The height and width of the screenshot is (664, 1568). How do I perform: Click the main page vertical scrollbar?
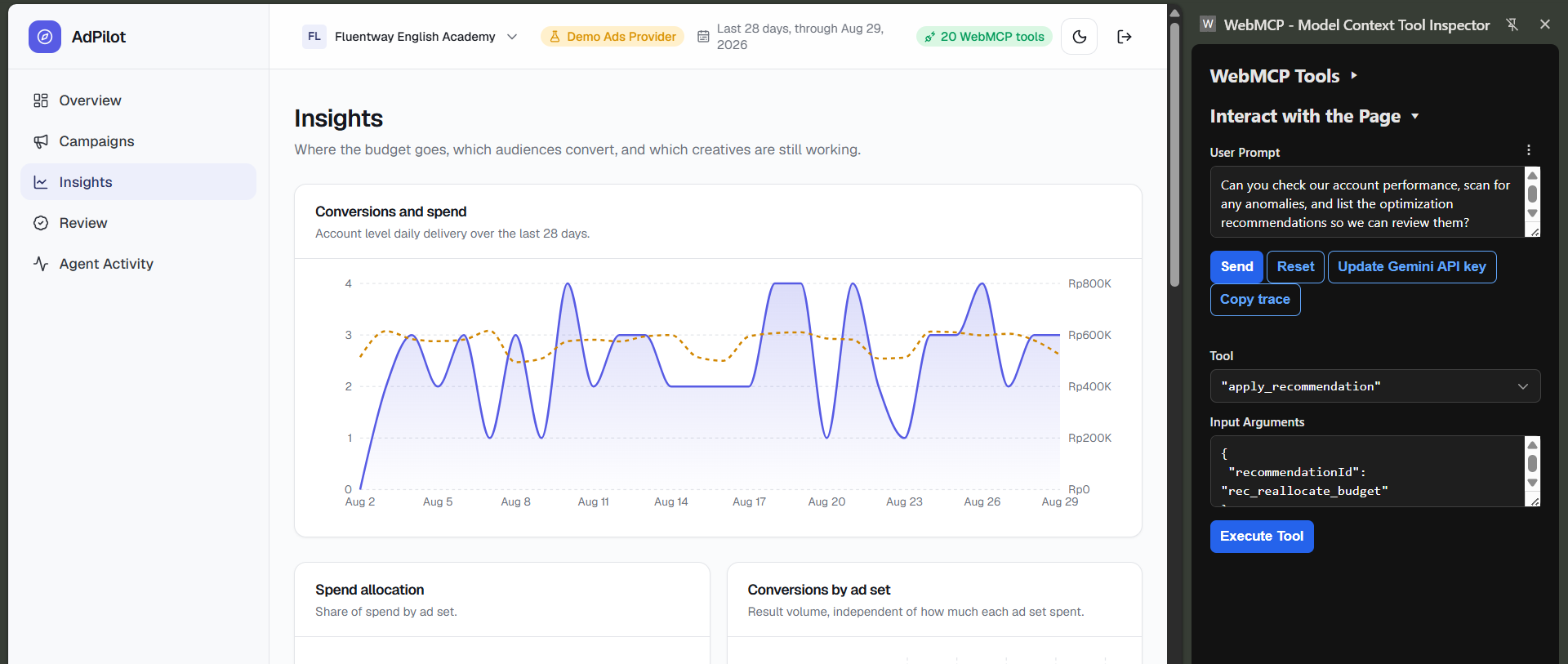1174,155
